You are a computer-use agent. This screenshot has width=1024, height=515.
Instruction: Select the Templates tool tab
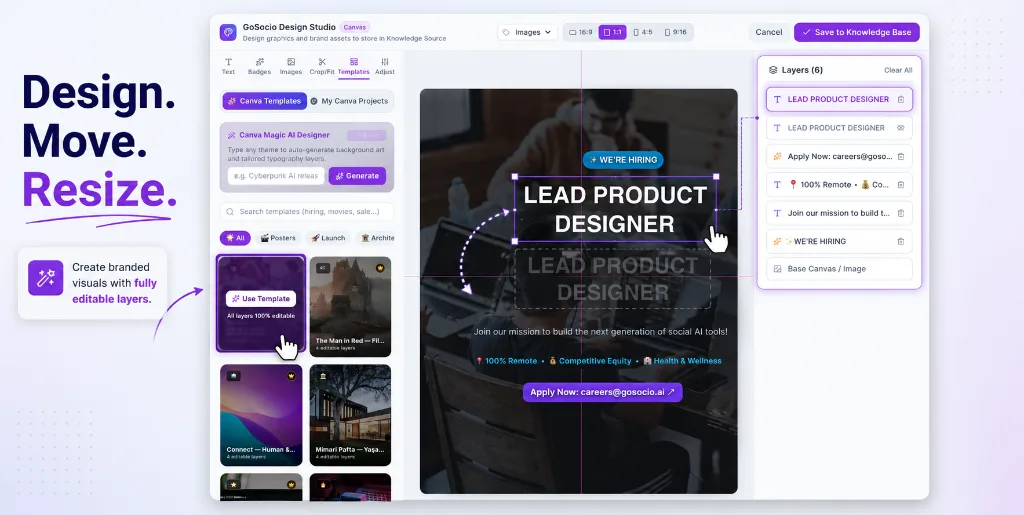pos(353,67)
